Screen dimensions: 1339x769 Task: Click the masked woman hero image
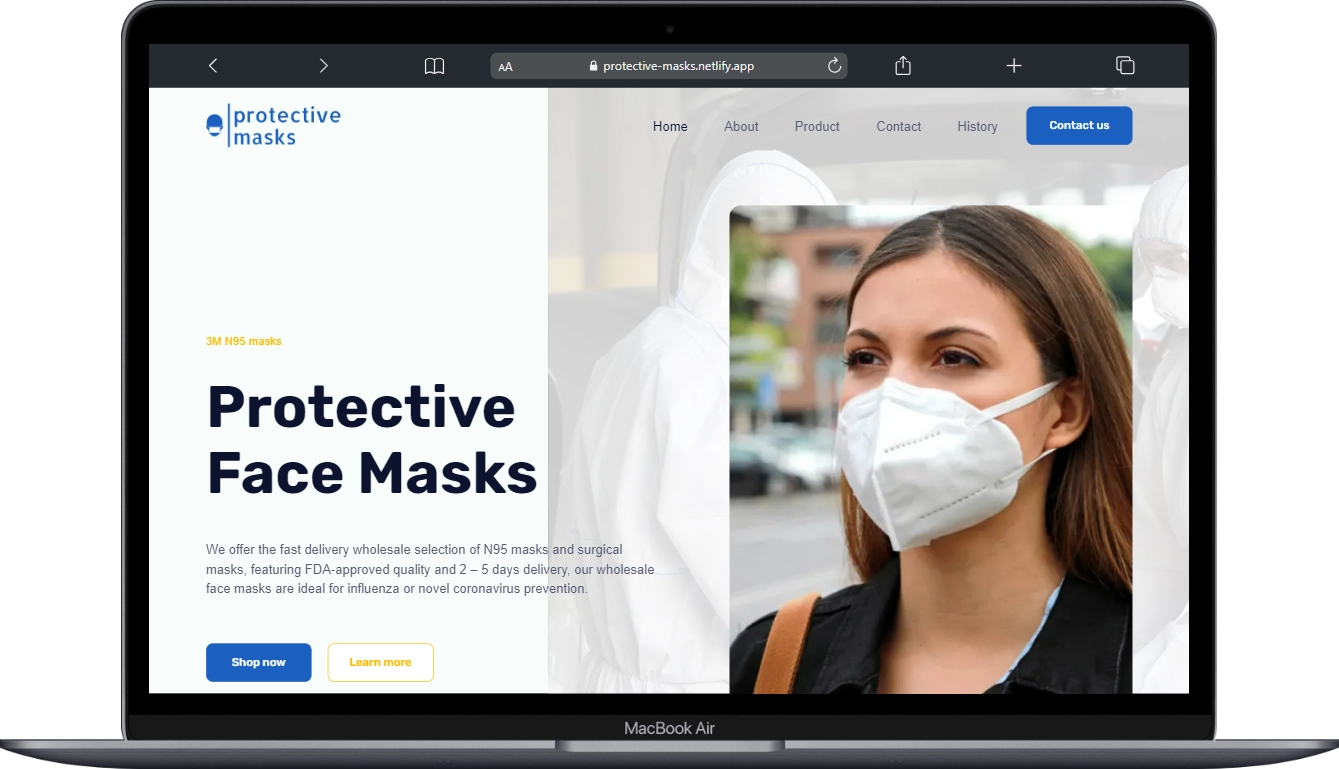(x=930, y=450)
